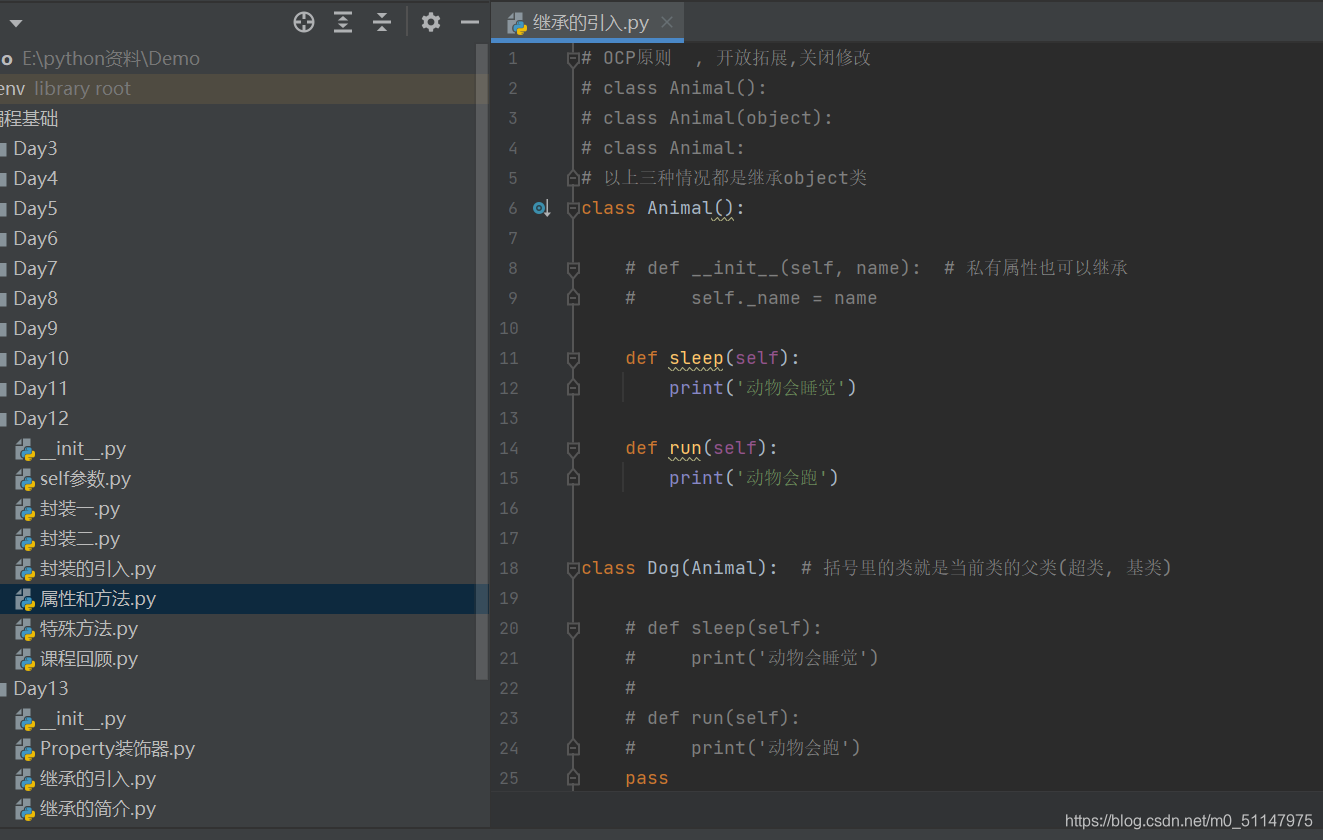Select the Day7 folder

35,269
